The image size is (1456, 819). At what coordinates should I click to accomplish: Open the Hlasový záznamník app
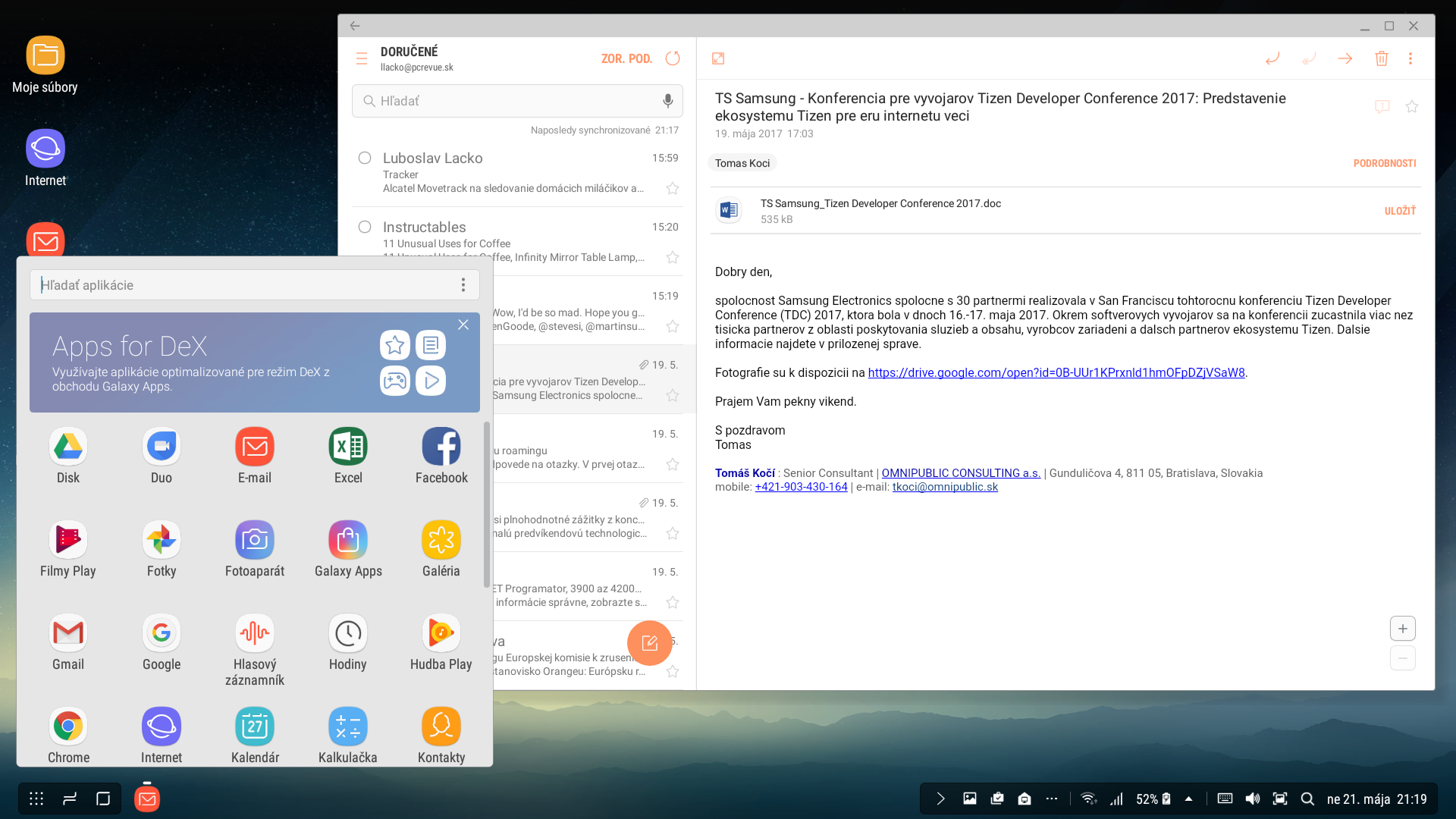[x=255, y=650]
